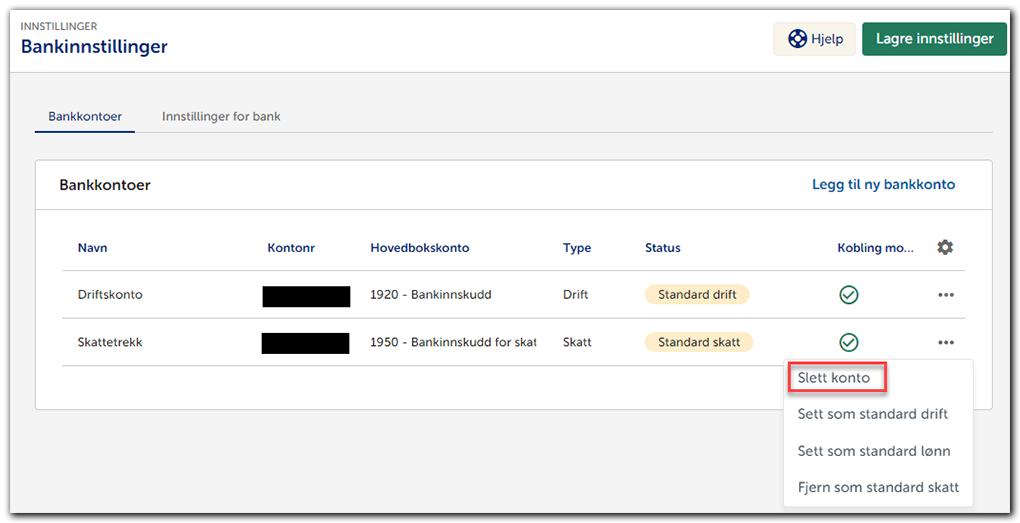This screenshot has width=1020, height=523.
Task: Click the Standard skatt status badge
Action: pos(699,342)
